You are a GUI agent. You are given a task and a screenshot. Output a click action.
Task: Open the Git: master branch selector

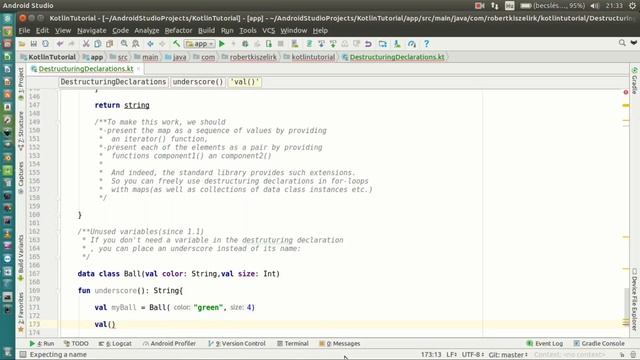pos(508,355)
